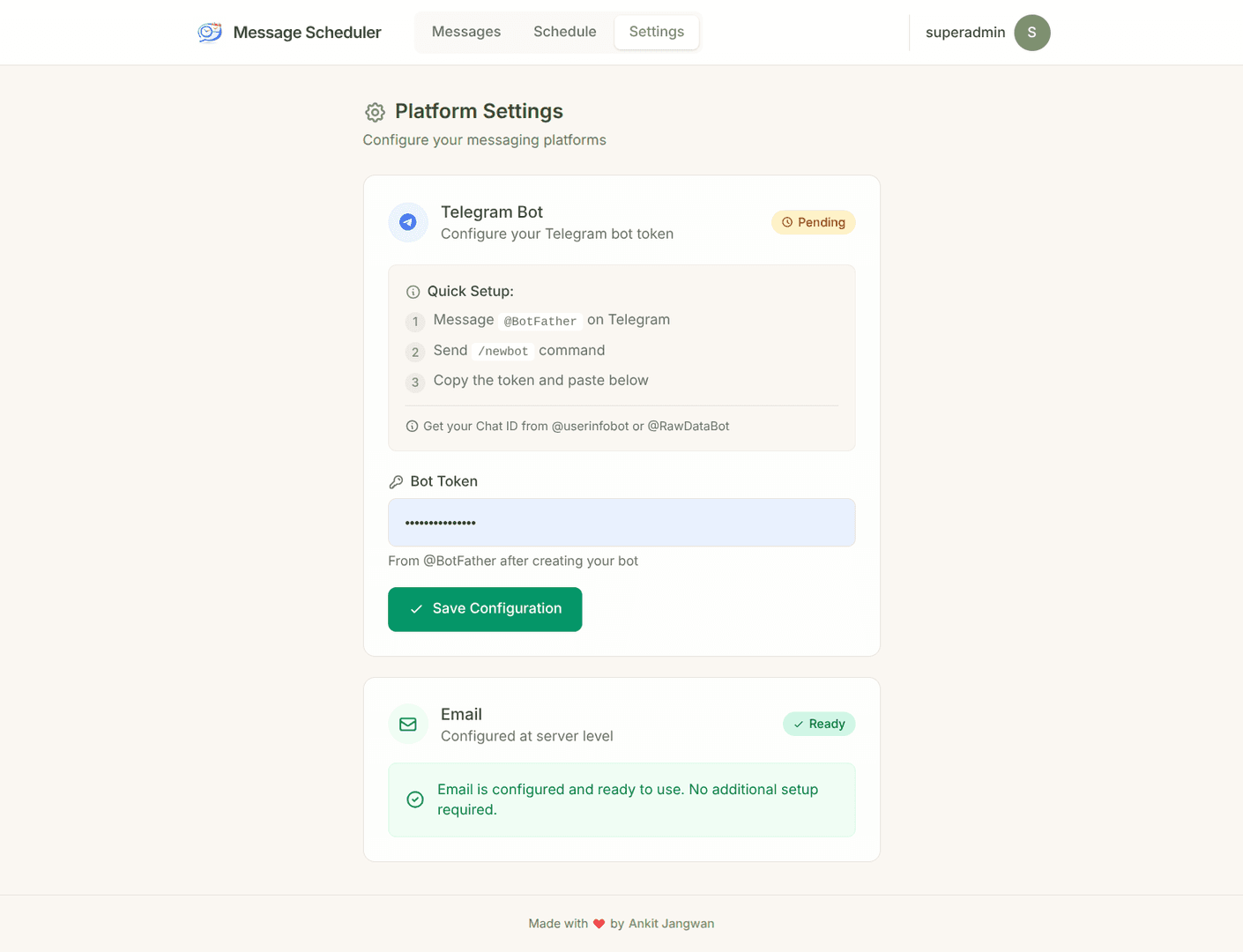Click the Message Scheduler title text
The height and width of the screenshot is (952, 1243).
click(x=307, y=33)
